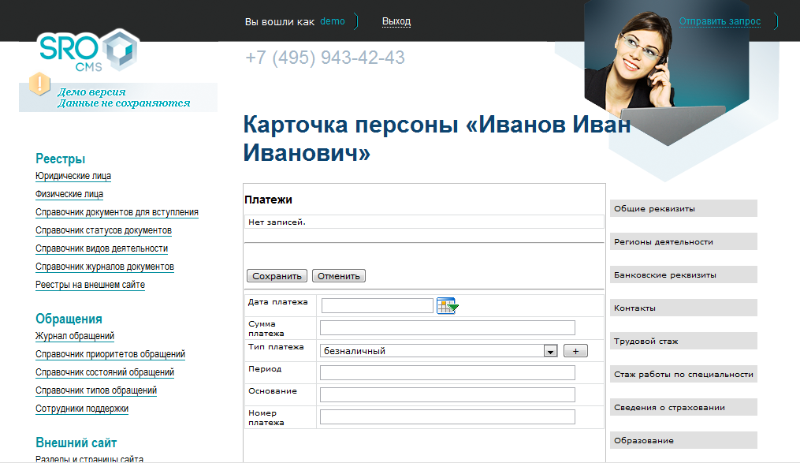Screen dimensions: 800x463
Task: Focus the Сумма платежа field
Action: tap(447, 327)
